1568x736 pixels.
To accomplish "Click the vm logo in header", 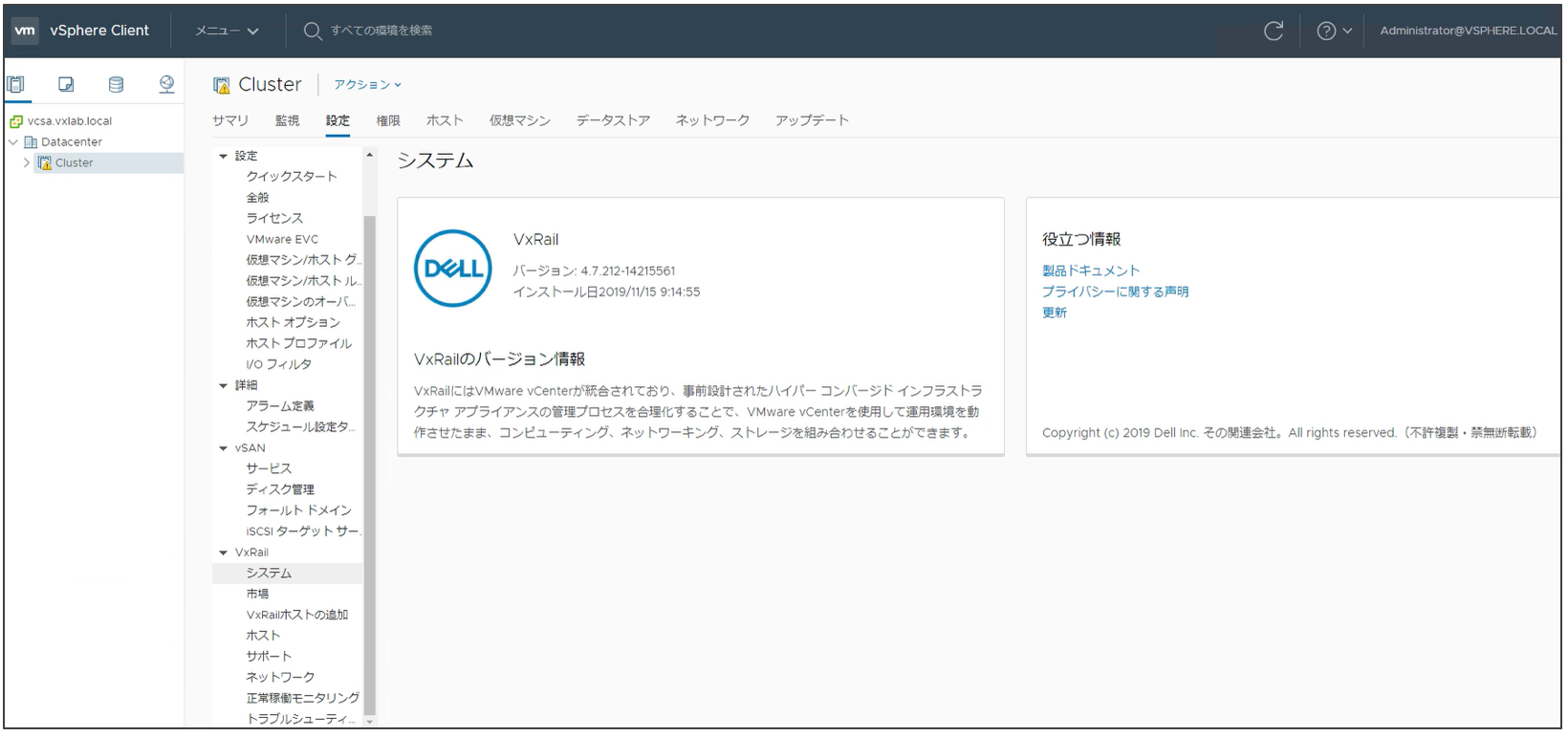I will tap(25, 31).
